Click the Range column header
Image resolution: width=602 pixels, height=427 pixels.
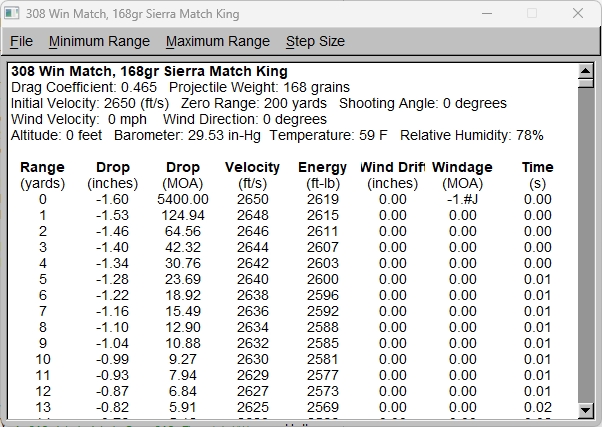43,167
